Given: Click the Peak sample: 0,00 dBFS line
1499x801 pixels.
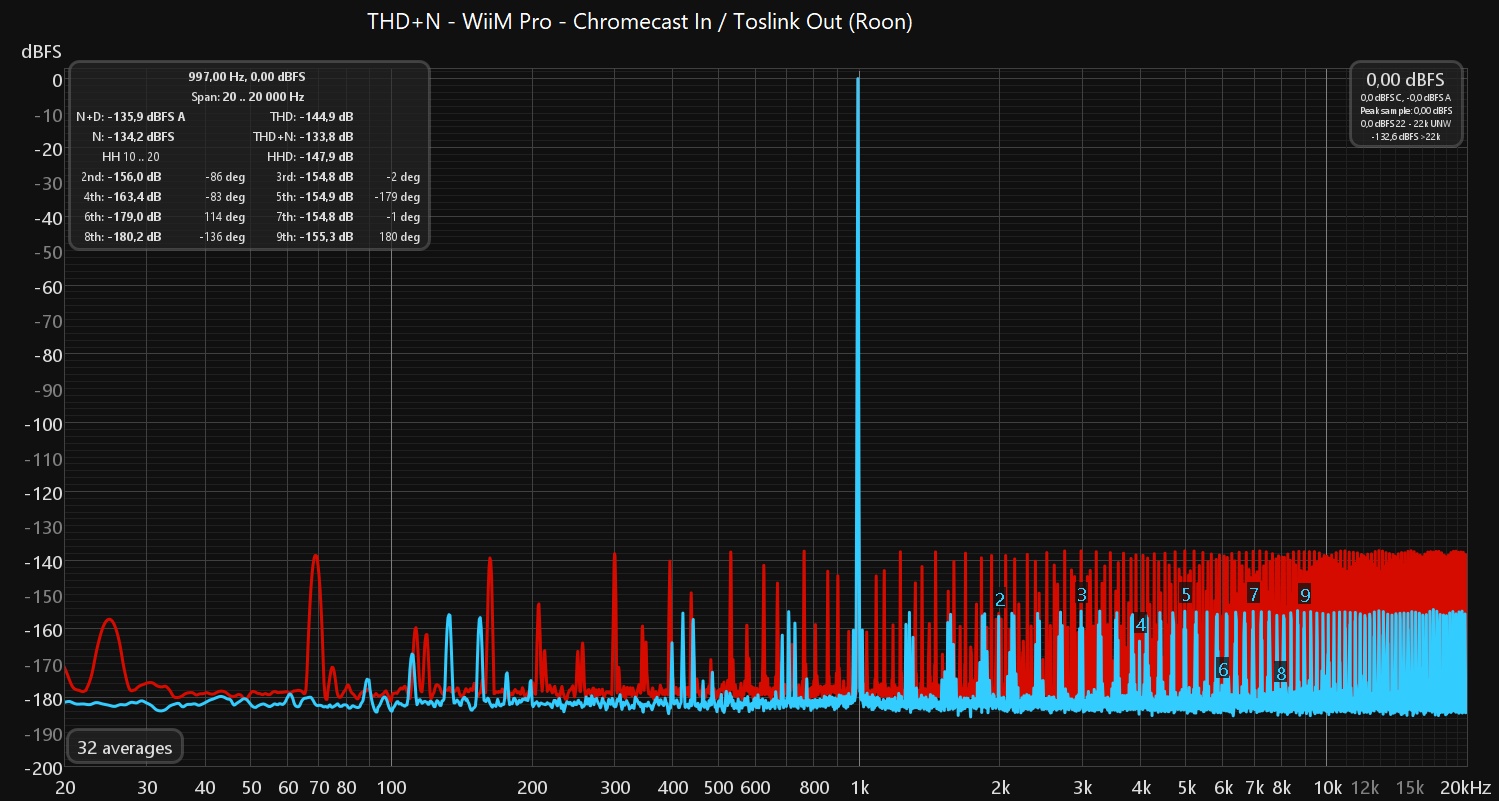Looking at the screenshot, I should (x=1406, y=110).
